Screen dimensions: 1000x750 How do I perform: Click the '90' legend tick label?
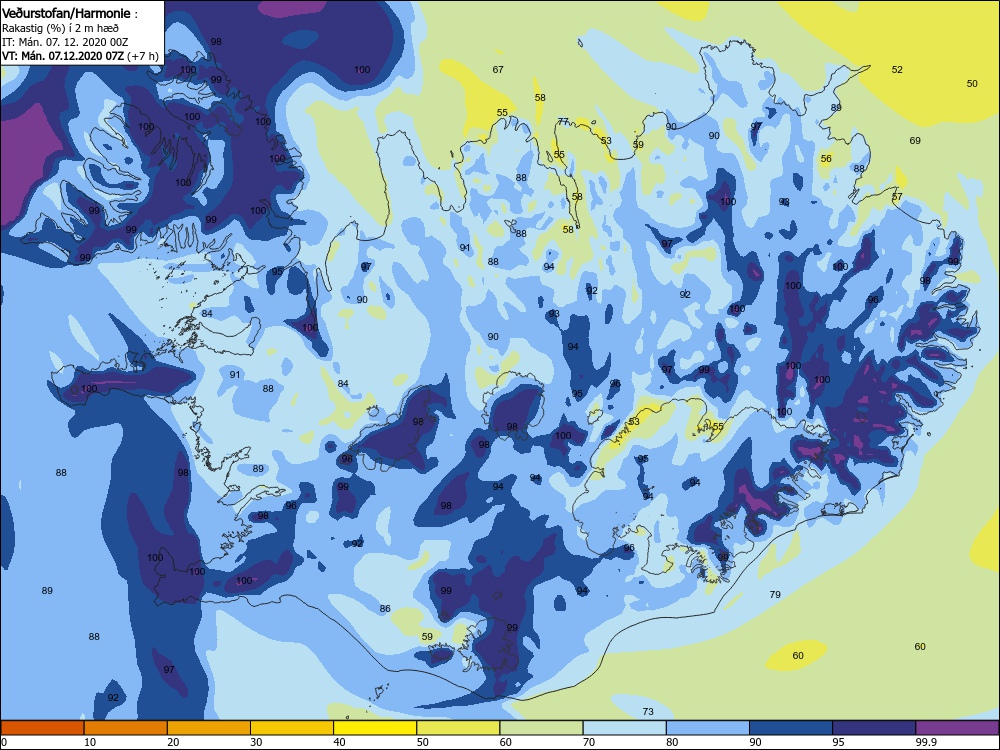click(x=756, y=742)
